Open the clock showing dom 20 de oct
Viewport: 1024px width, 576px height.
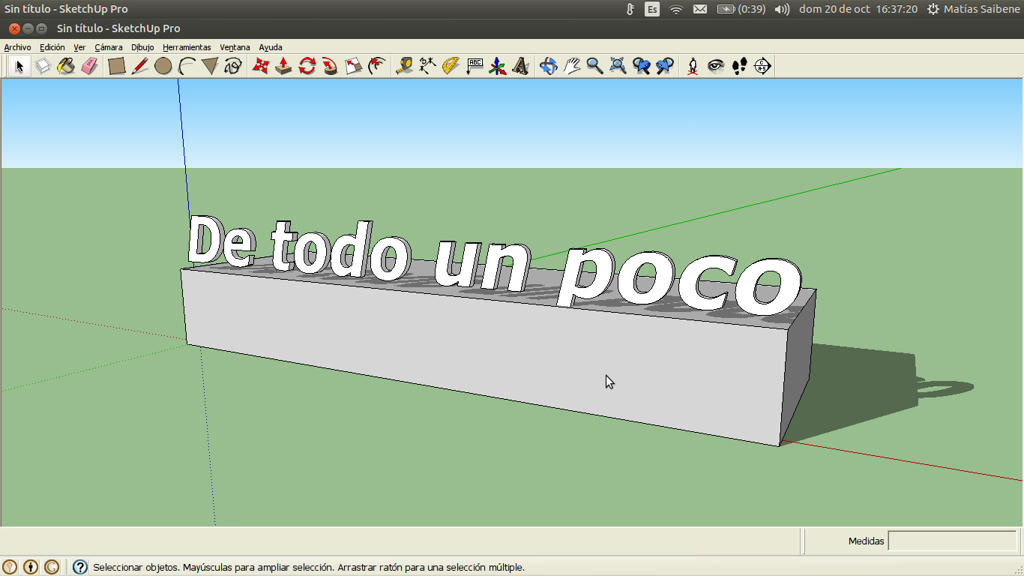[858, 9]
